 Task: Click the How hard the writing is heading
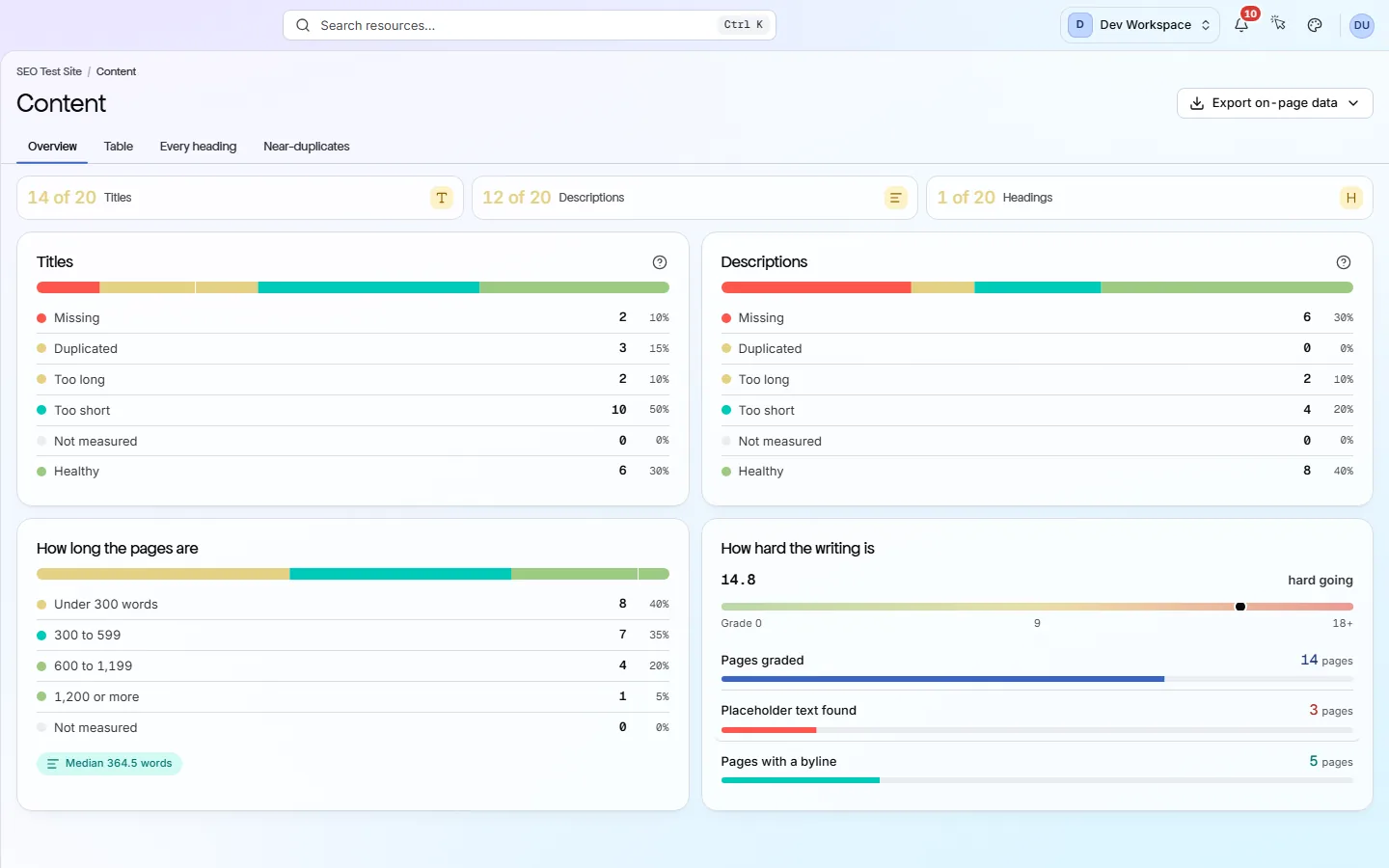(798, 548)
